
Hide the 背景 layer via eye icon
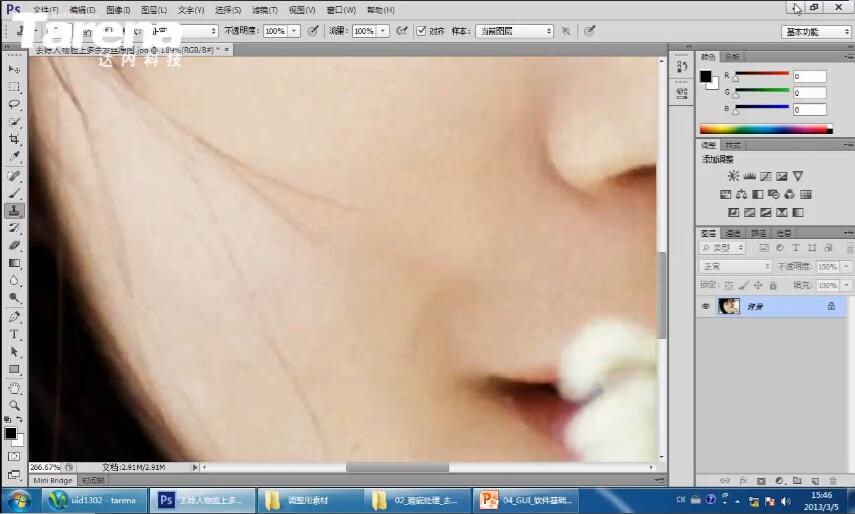click(706, 306)
